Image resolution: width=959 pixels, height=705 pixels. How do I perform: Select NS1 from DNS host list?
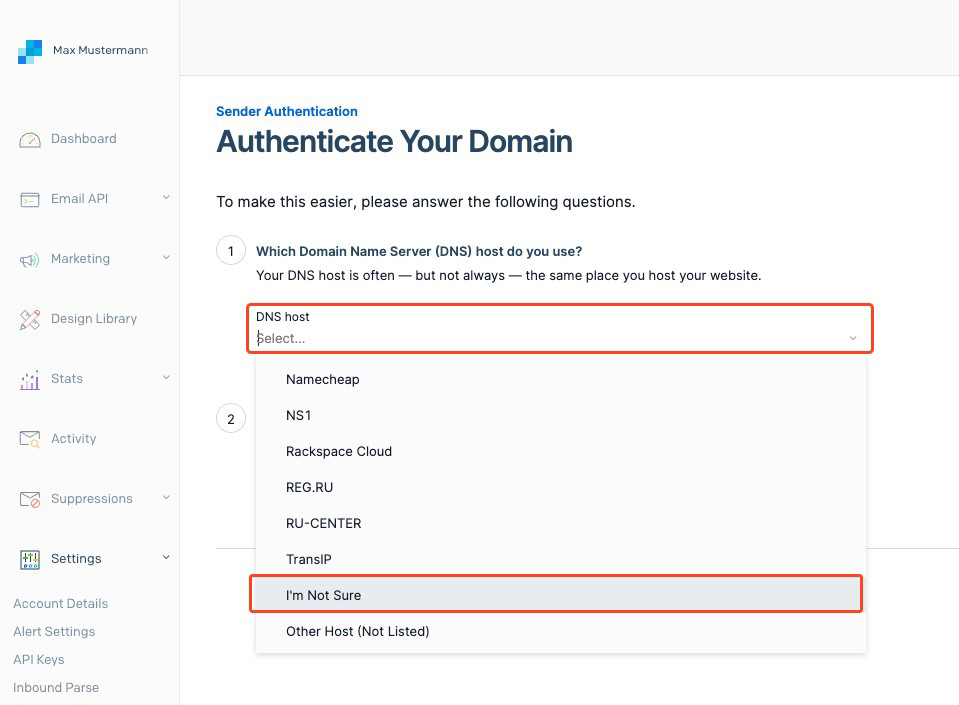pyautogui.click(x=560, y=416)
